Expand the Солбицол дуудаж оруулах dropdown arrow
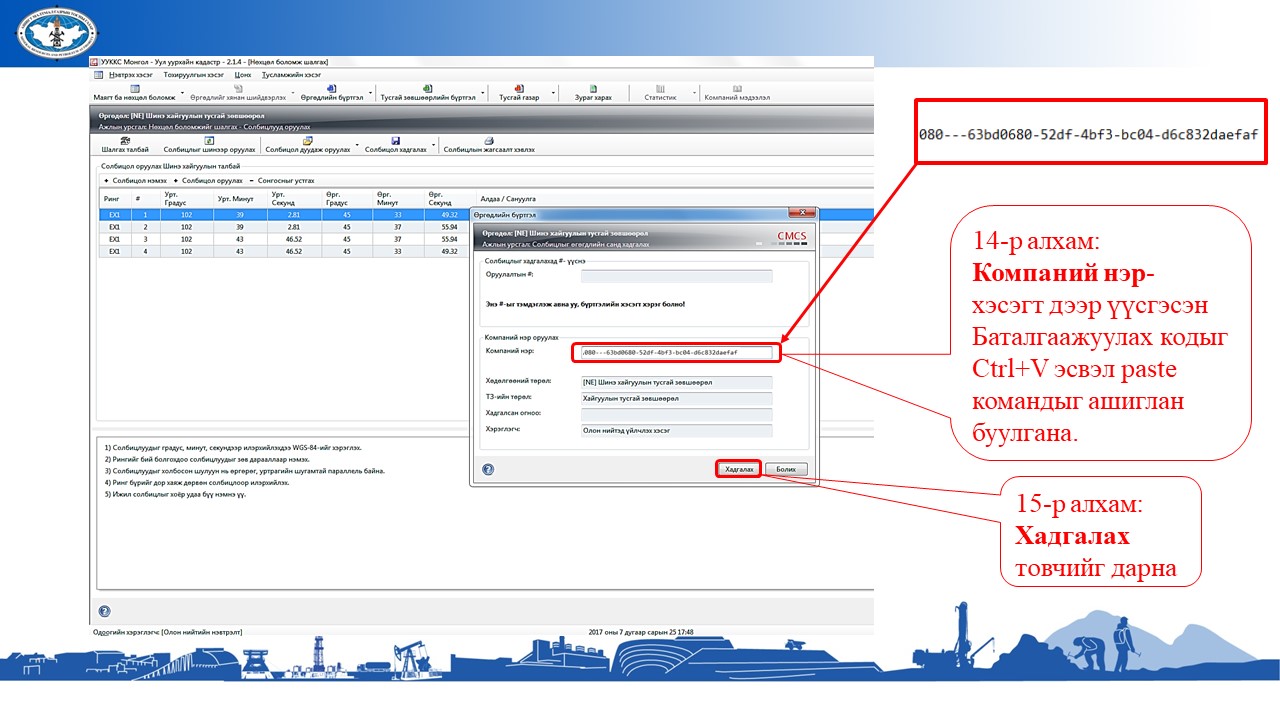The height and width of the screenshot is (720, 1280). (356, 150)
